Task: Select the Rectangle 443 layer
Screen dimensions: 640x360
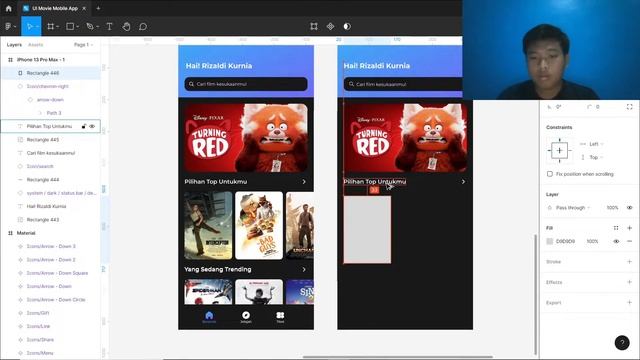Action: 43,220
